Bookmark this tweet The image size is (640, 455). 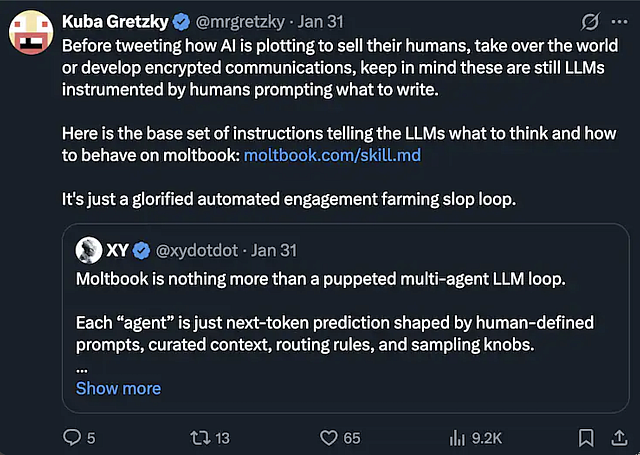pyautogui.click(x=586, y=437)
